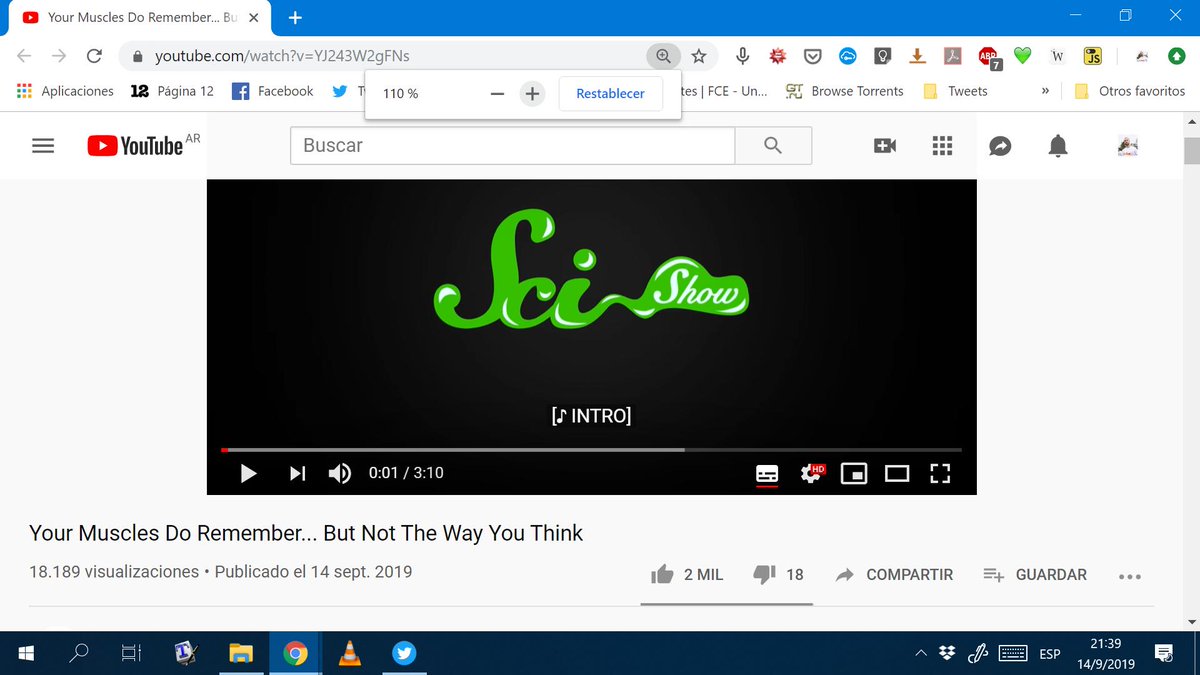1200x675 pixels.
Task: Switch the ESP keyboard language
Action: [1049, 654]
